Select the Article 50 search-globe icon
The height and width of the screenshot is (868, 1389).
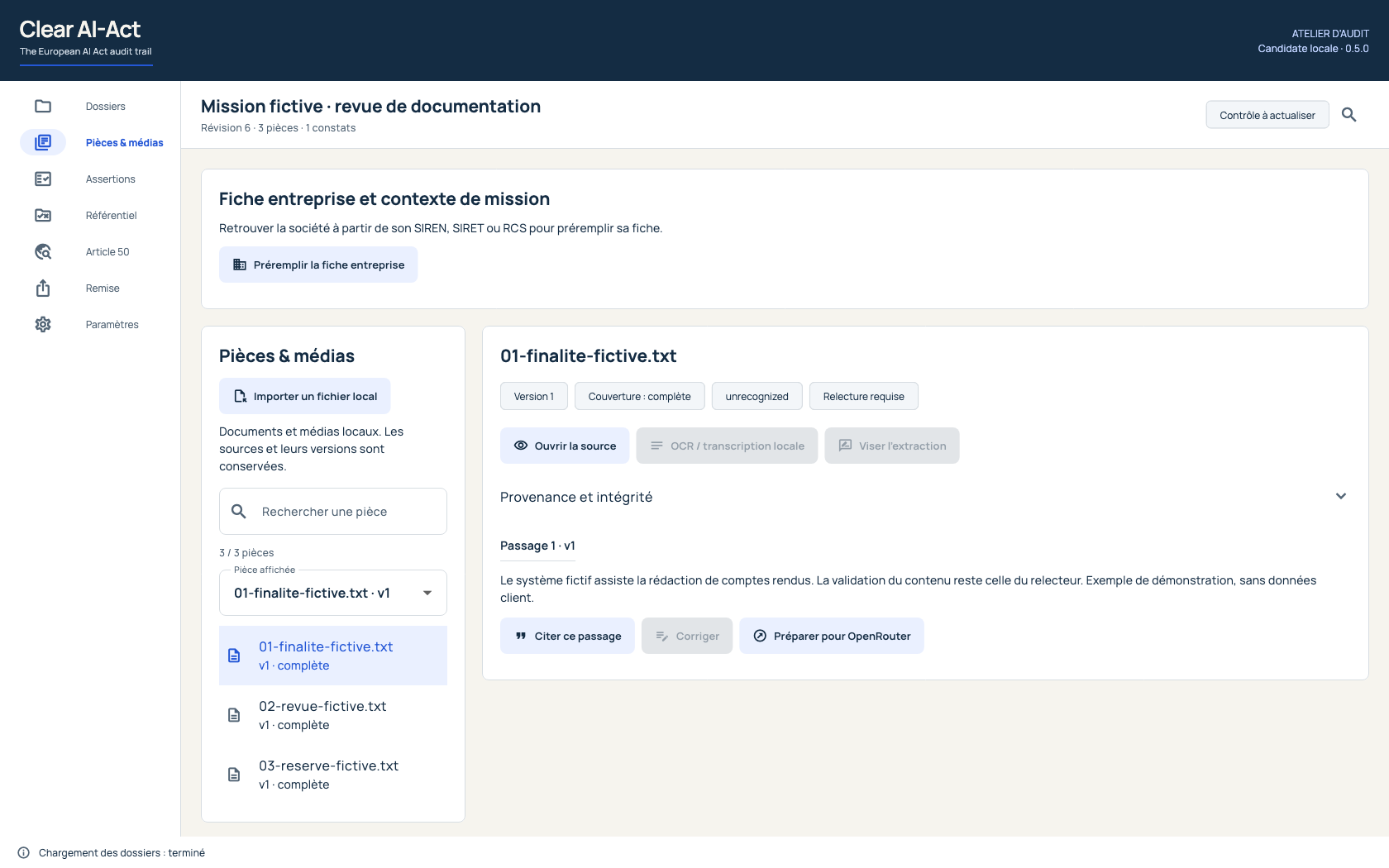point(43,251)
